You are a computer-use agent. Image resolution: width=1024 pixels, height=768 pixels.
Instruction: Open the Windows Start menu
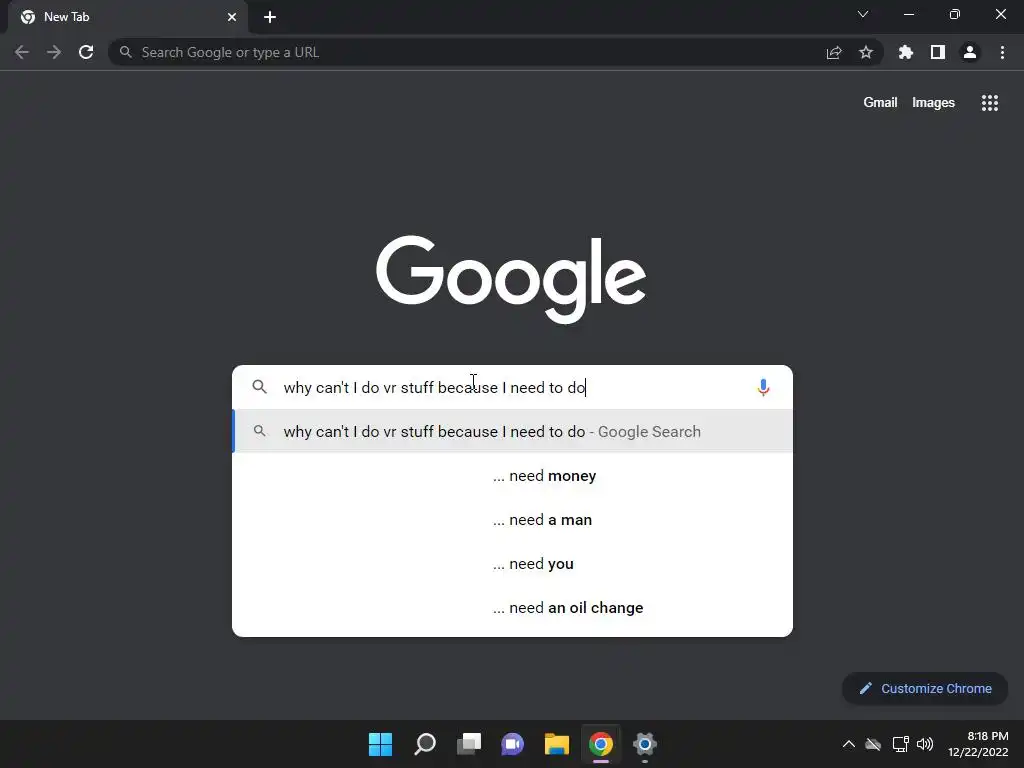click(x=381, y=744)
